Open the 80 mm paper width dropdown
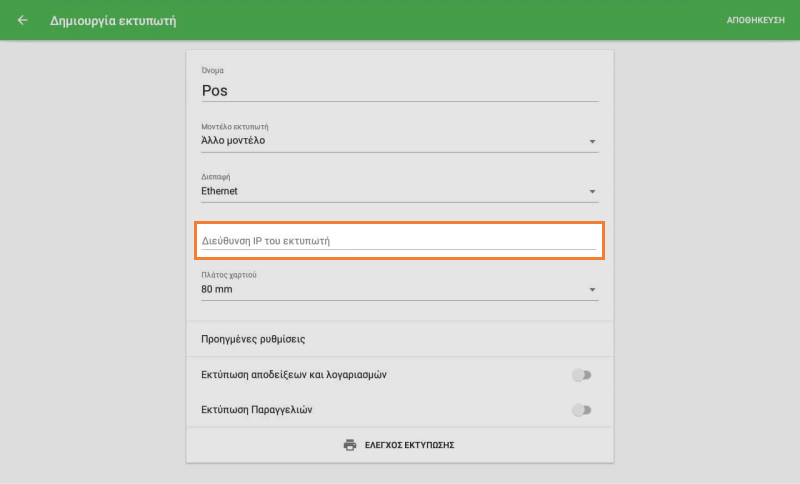This screenshot has width=800, height=484. coord(390,290)
